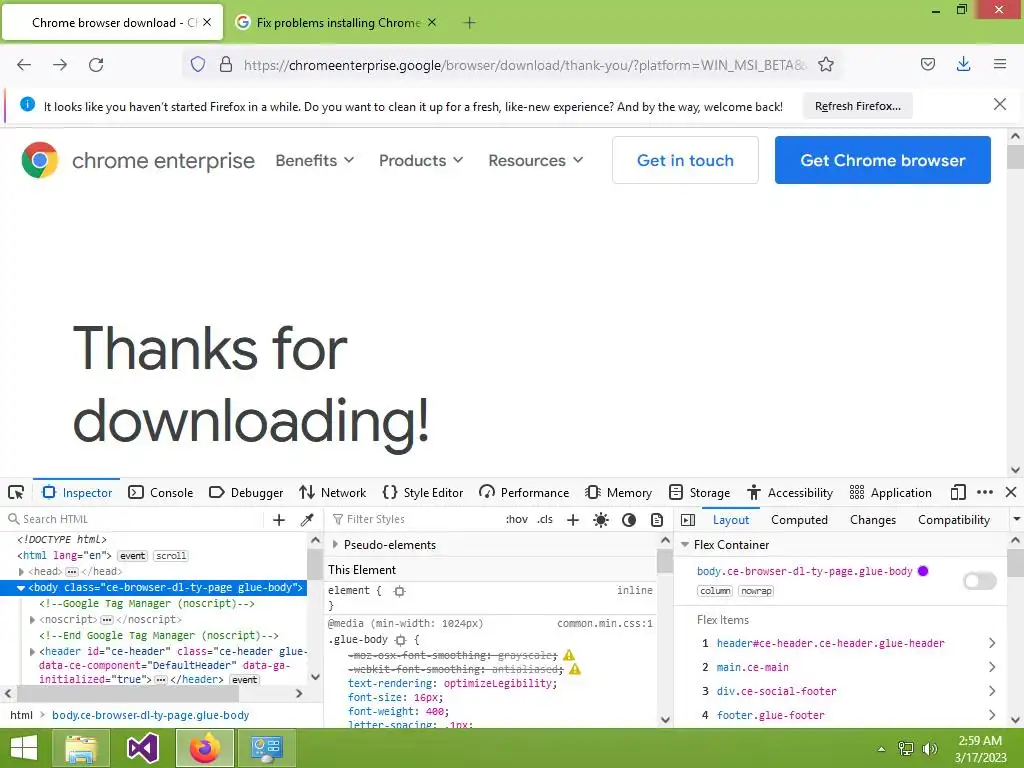Viewport: 1024px width, 768px height.
Task: Open flex item main.ce-main details arrow
Action: (x=991, y=667)
